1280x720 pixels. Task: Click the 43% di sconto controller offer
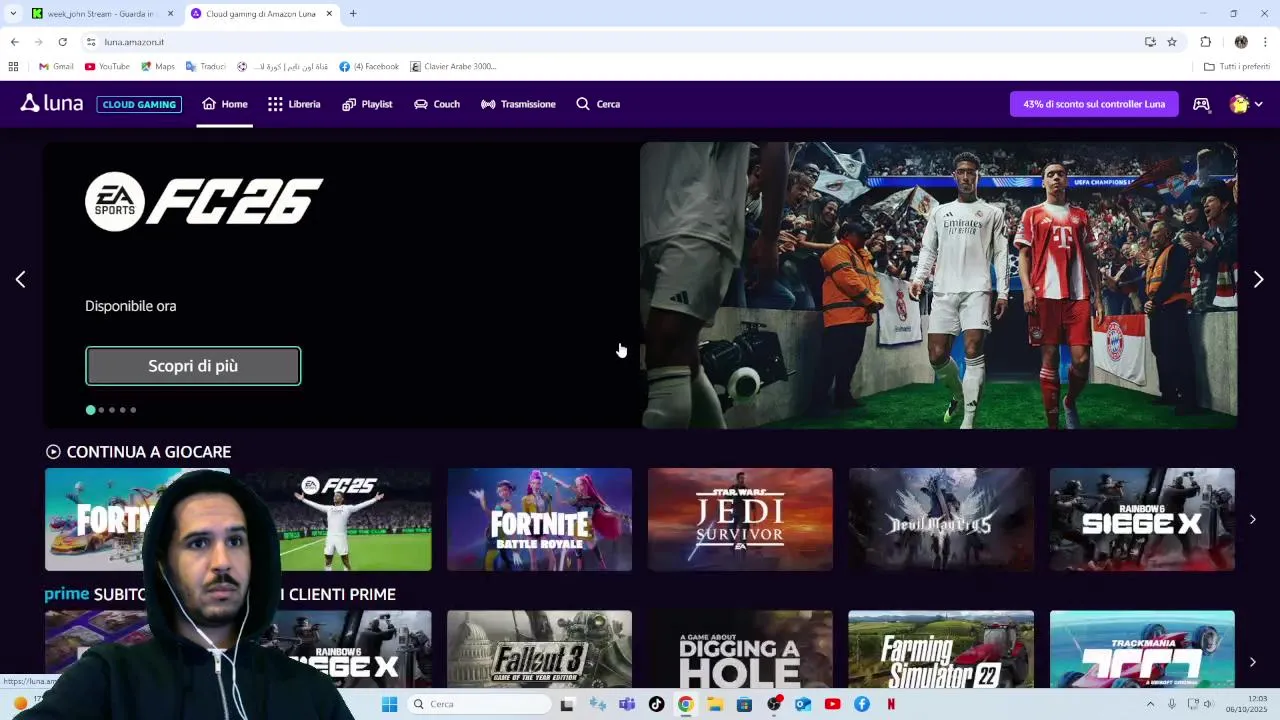point(1094,104)
